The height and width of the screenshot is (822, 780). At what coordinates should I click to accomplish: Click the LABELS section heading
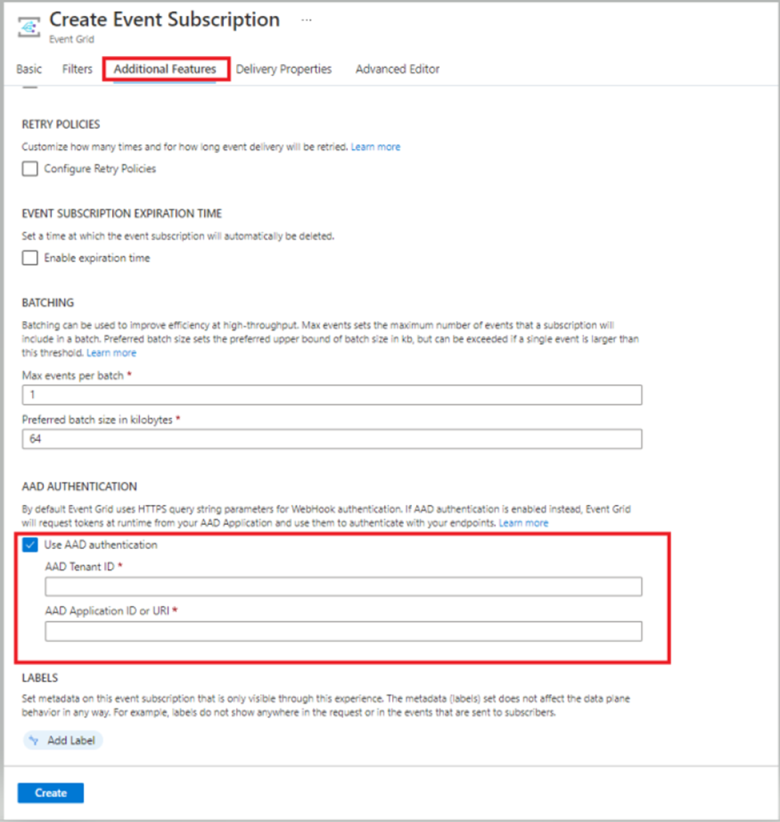(40, 678)
